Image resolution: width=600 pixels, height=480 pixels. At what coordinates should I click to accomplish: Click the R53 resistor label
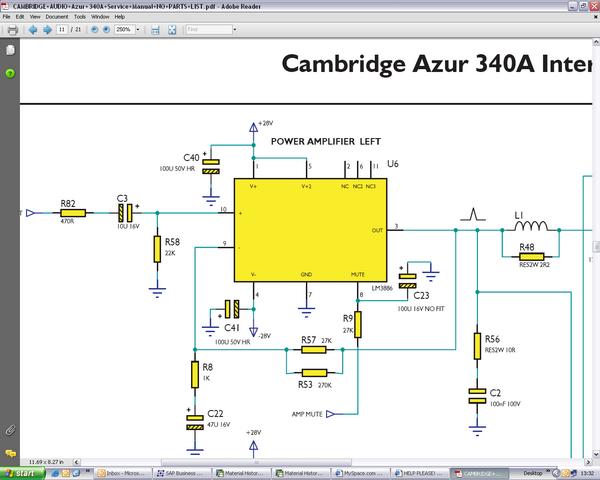tap(305, 384)
